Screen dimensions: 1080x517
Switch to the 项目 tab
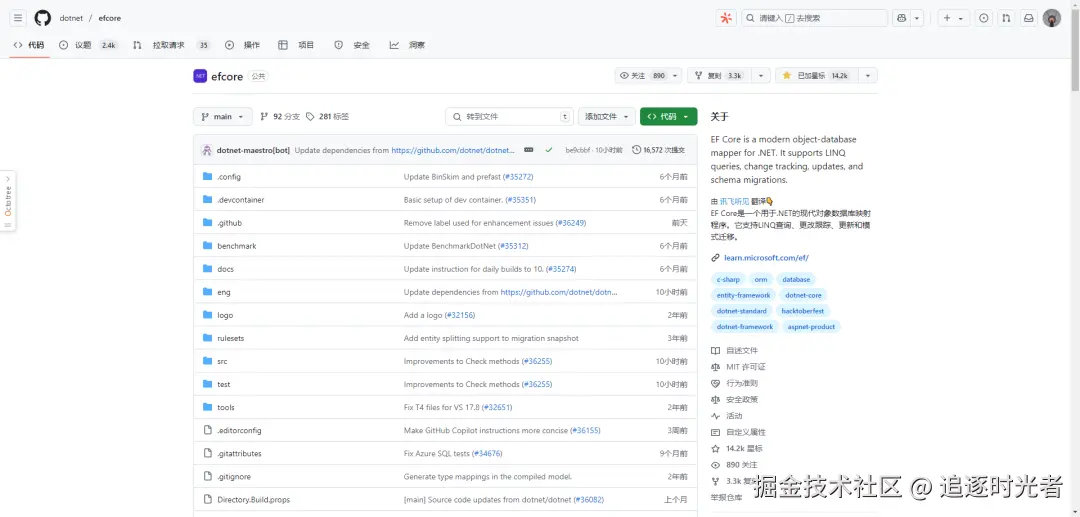pos(296,45)
